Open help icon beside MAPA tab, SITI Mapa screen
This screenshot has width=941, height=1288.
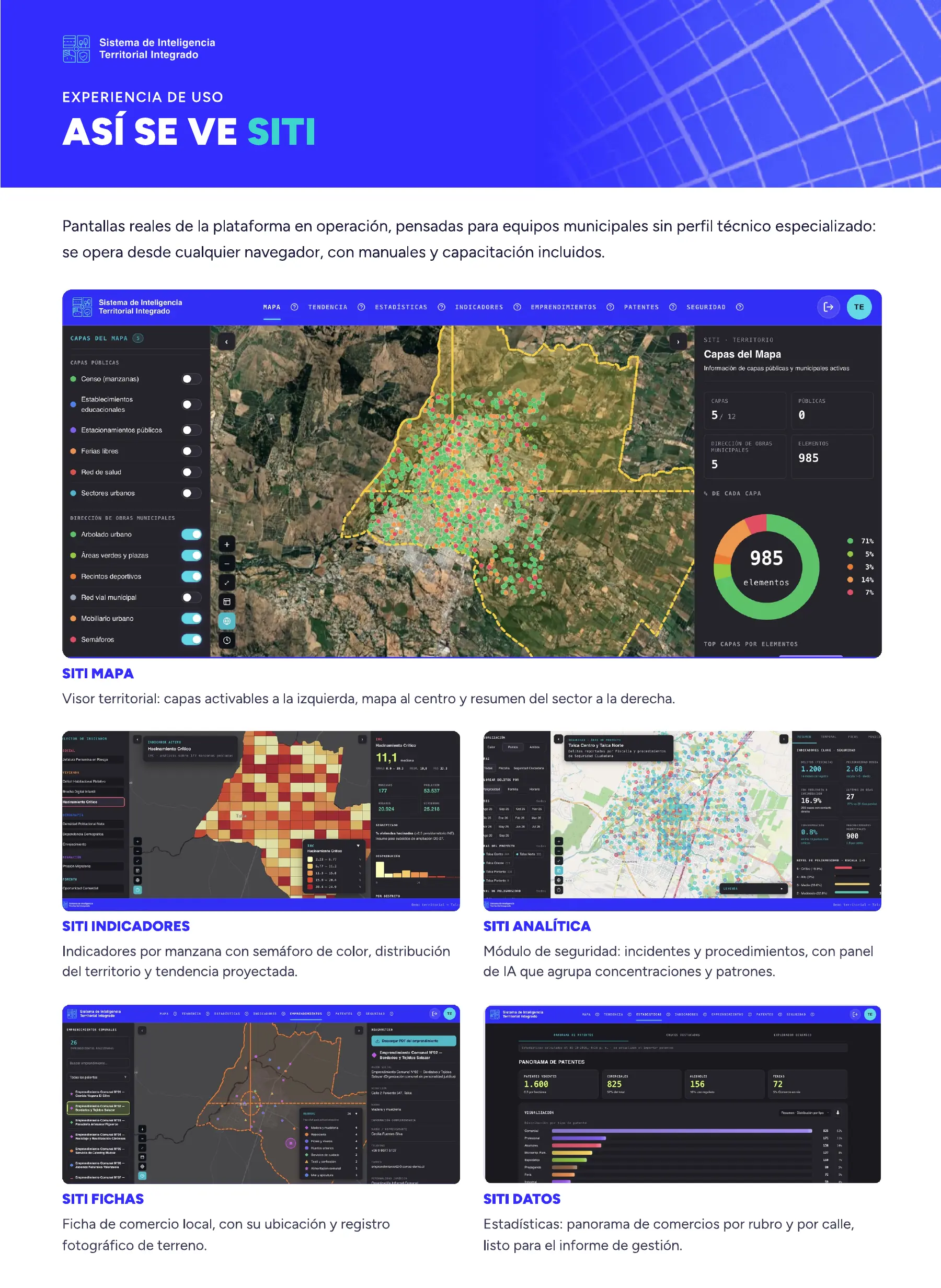[x=294, y=307]
